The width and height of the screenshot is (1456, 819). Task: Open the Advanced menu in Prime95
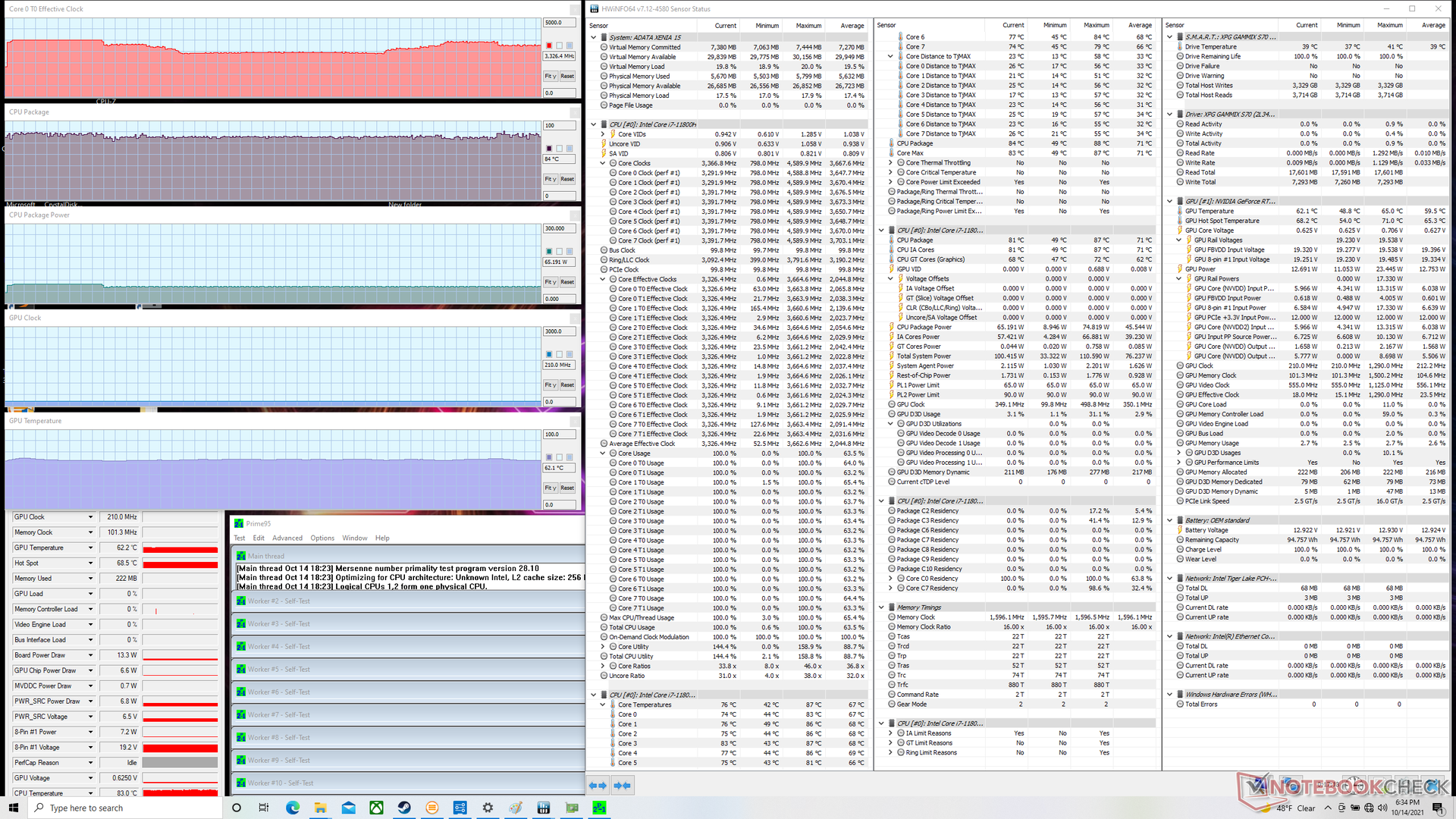pos(287,538)
